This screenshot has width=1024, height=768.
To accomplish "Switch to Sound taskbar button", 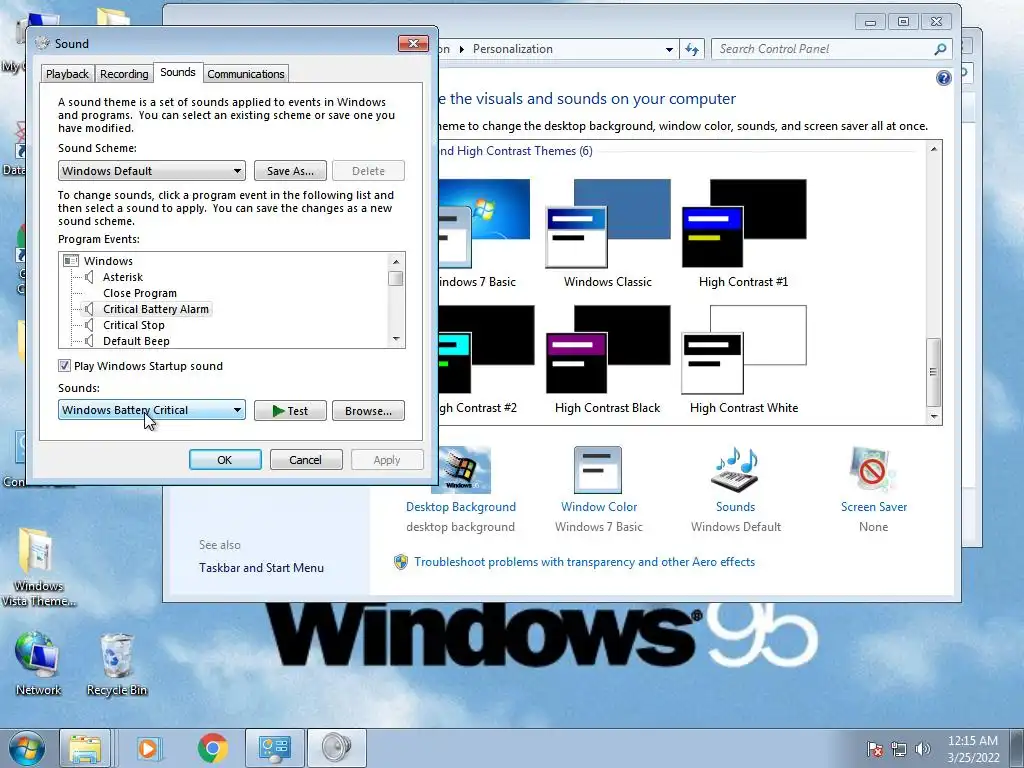I will coord(336,748).
